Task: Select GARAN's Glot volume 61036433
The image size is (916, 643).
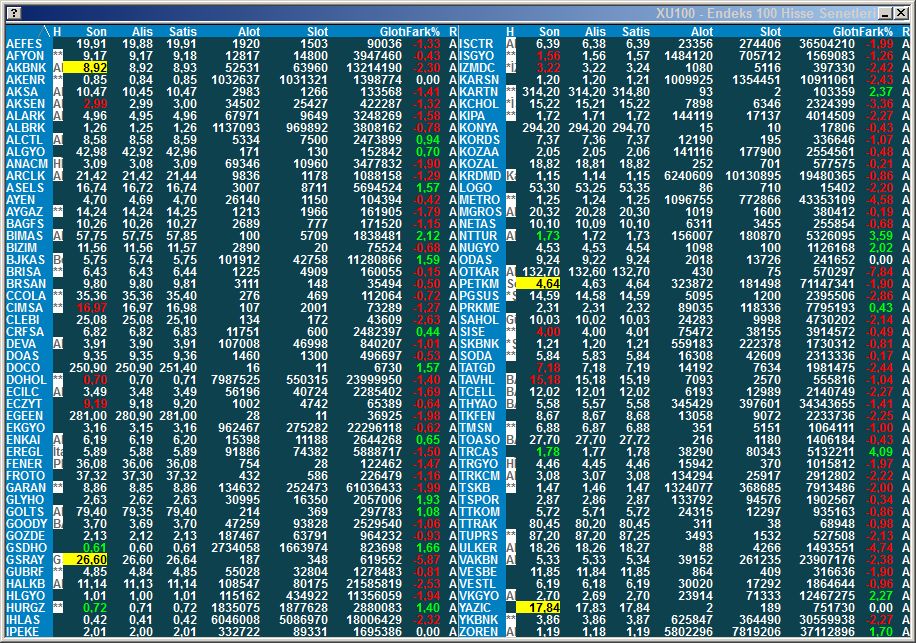Action: [374, 488]
